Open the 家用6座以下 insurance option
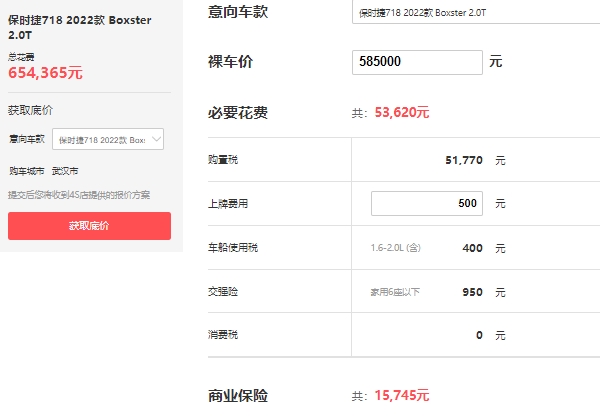The height and width of the screenshot is (420, 600). 393,291
